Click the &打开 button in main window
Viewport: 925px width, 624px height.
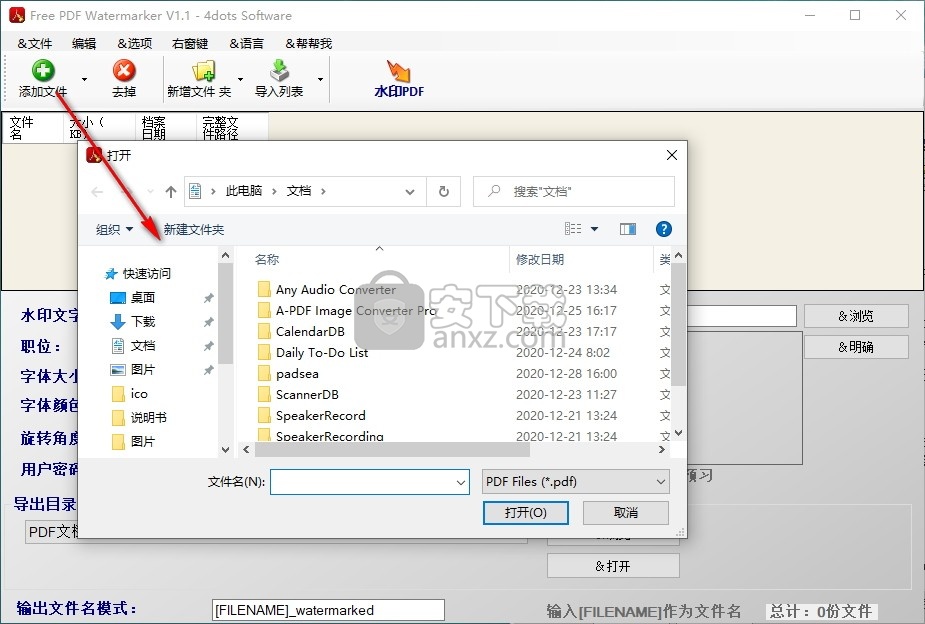click(613, 566)
